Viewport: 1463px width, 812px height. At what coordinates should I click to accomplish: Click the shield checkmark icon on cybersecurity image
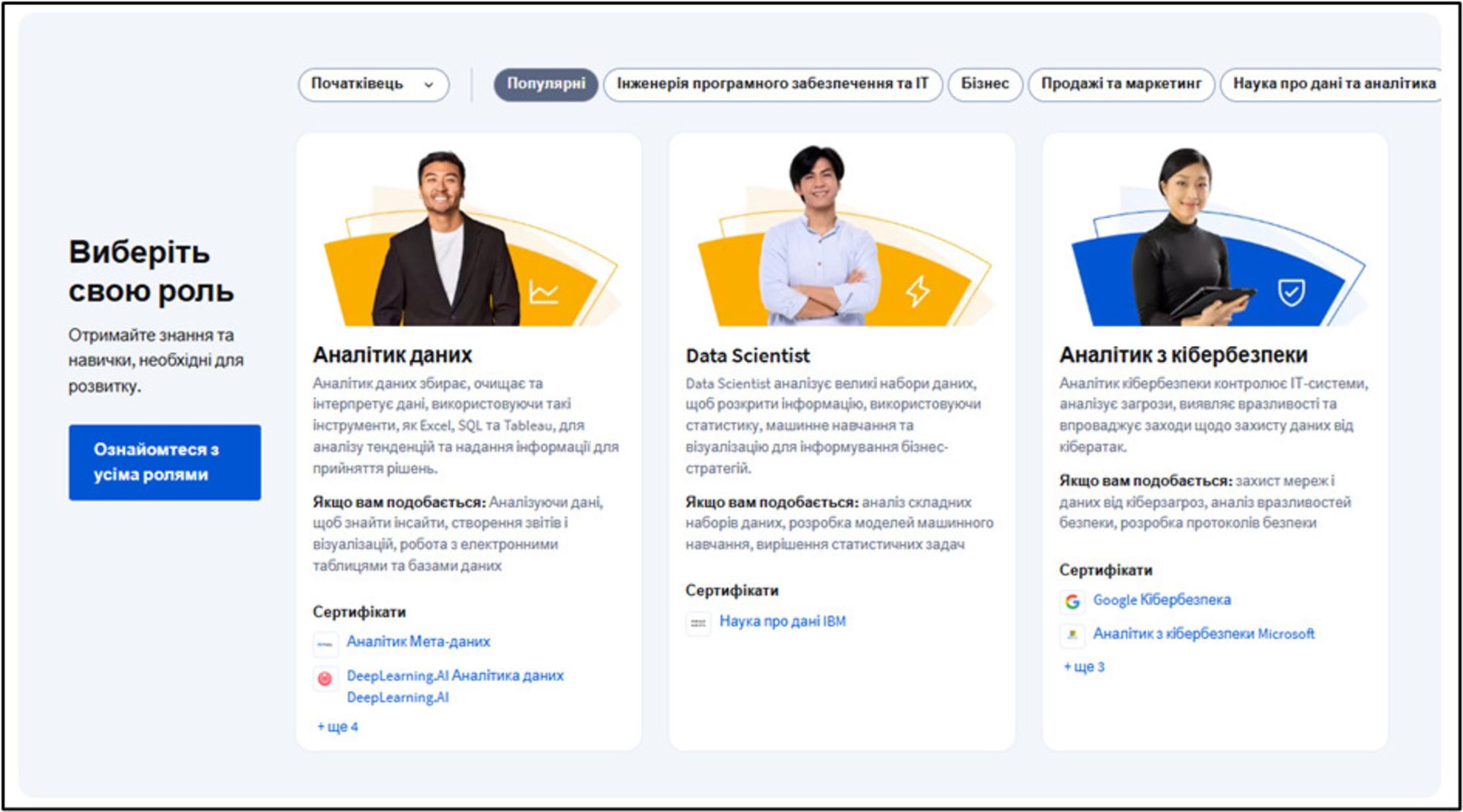[1291, 293]
